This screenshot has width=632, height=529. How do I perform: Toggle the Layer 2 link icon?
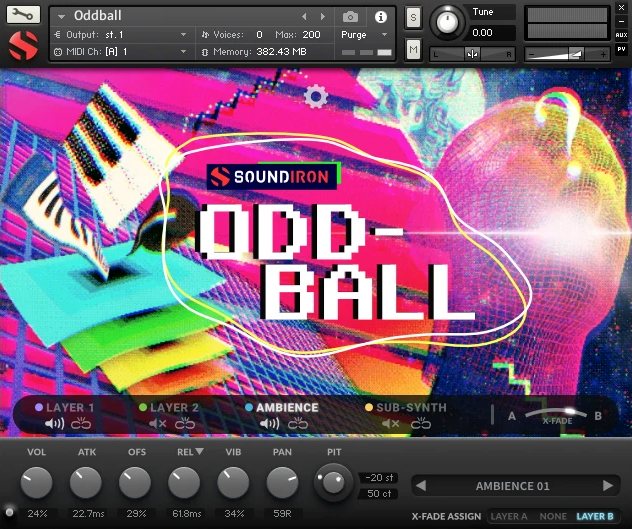tap(185, 424)
